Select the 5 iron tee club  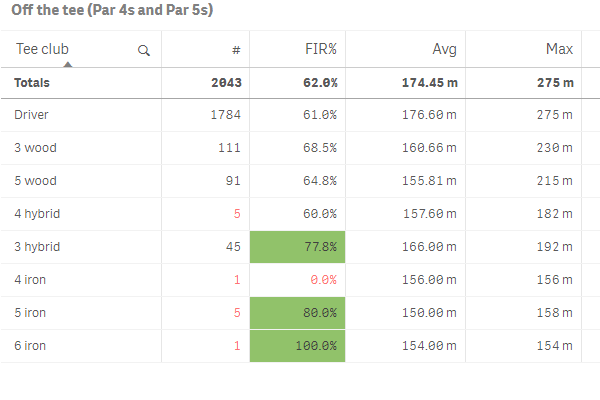click(x=31, y=313)
